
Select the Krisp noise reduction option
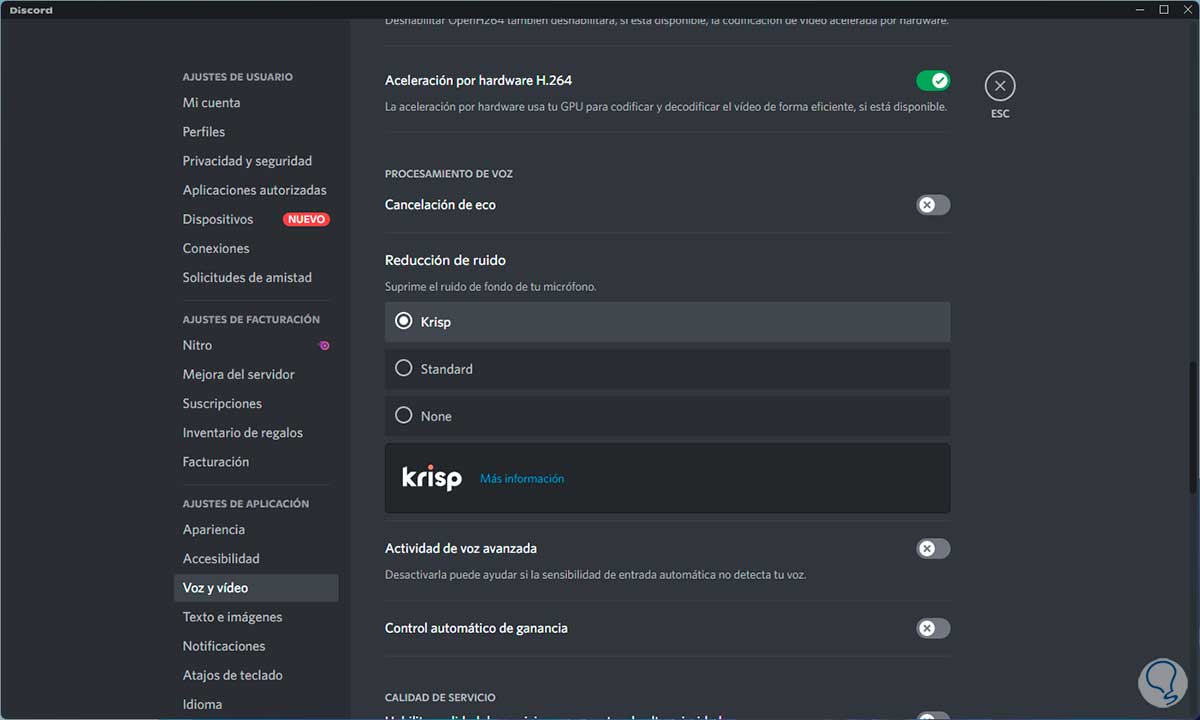[404, 322]
